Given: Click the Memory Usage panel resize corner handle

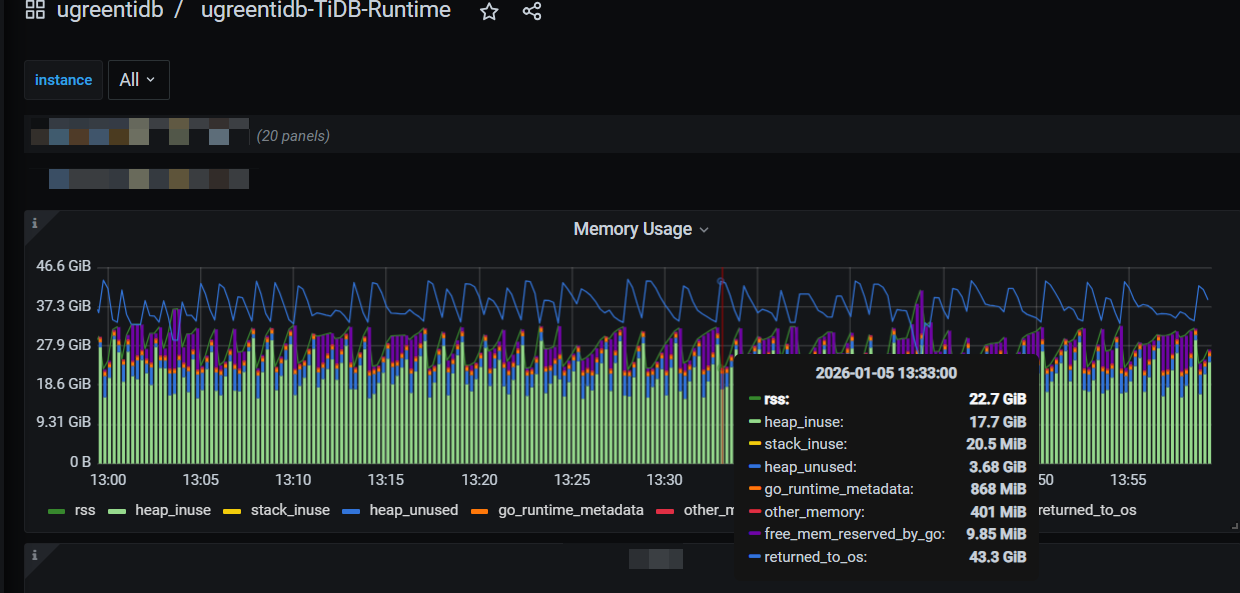Looking at the screenshot, I should tap(1234, 526).
